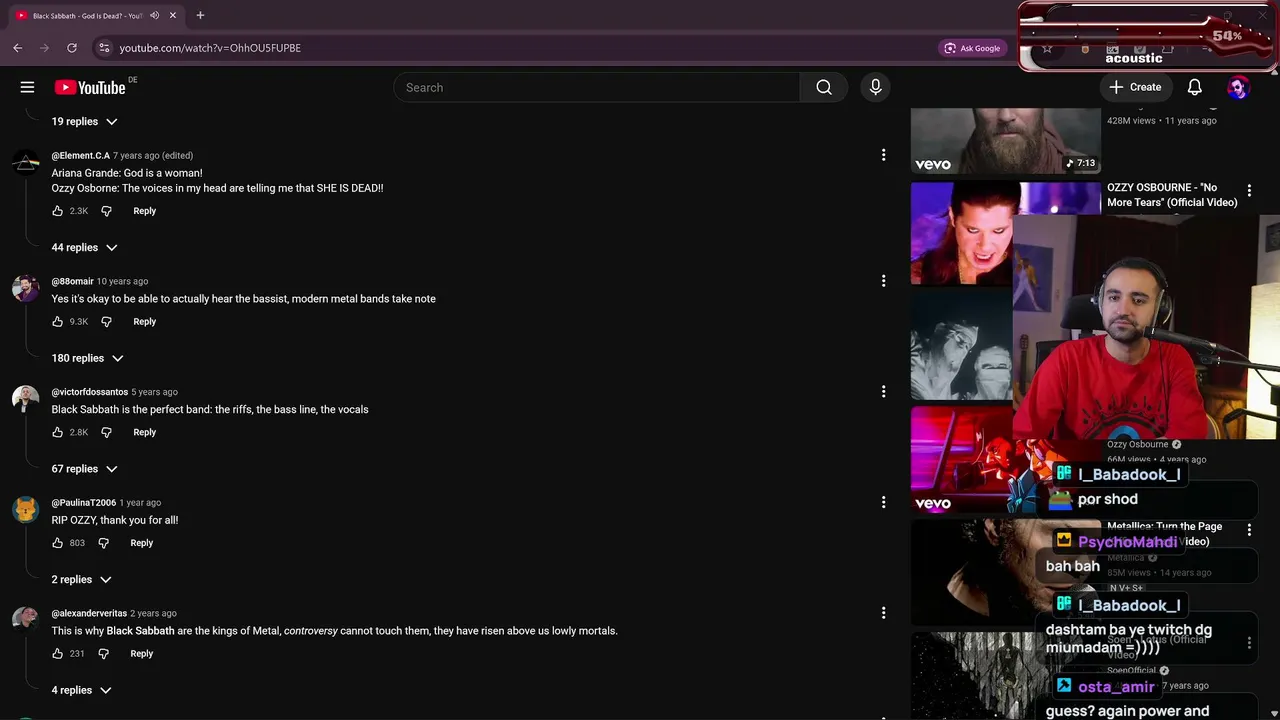This screenshot has width=1280, height=720.
Task: Go to the YouTube home logo
Action: 90,87
